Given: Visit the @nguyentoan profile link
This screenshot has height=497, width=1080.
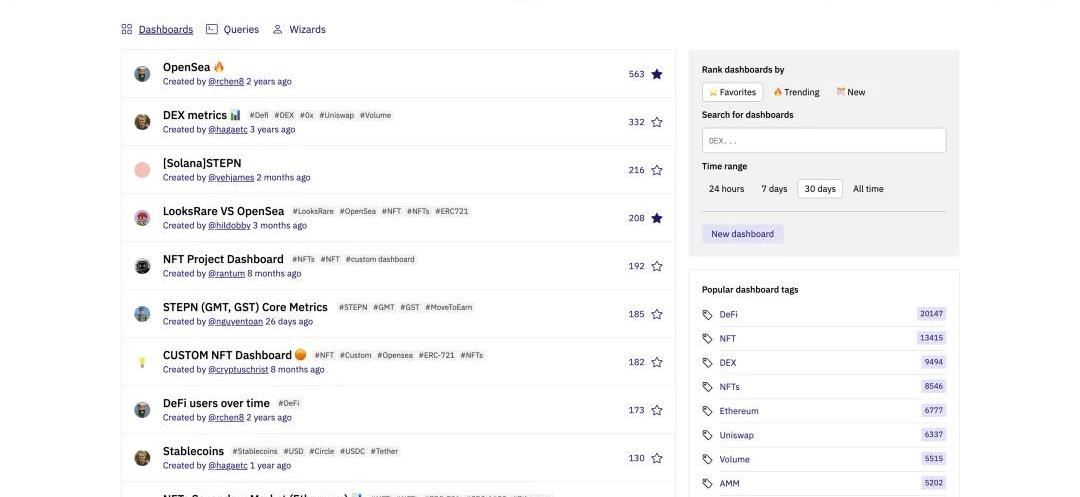Looking at the screenshot, I should click(236, 321).
